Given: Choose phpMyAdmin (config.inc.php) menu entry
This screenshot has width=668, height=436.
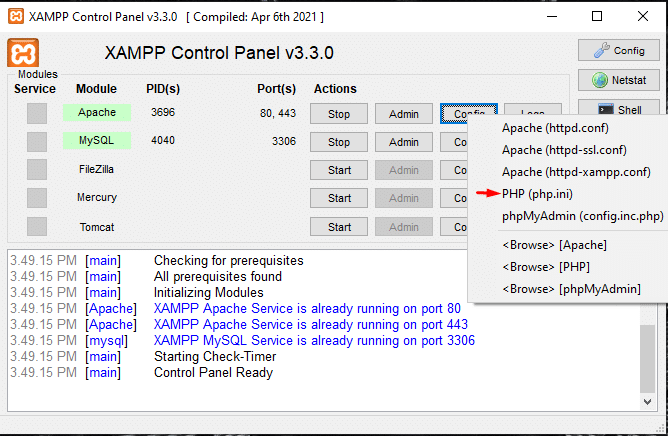Looking at the screenshot, I should (x=582, y=216).
